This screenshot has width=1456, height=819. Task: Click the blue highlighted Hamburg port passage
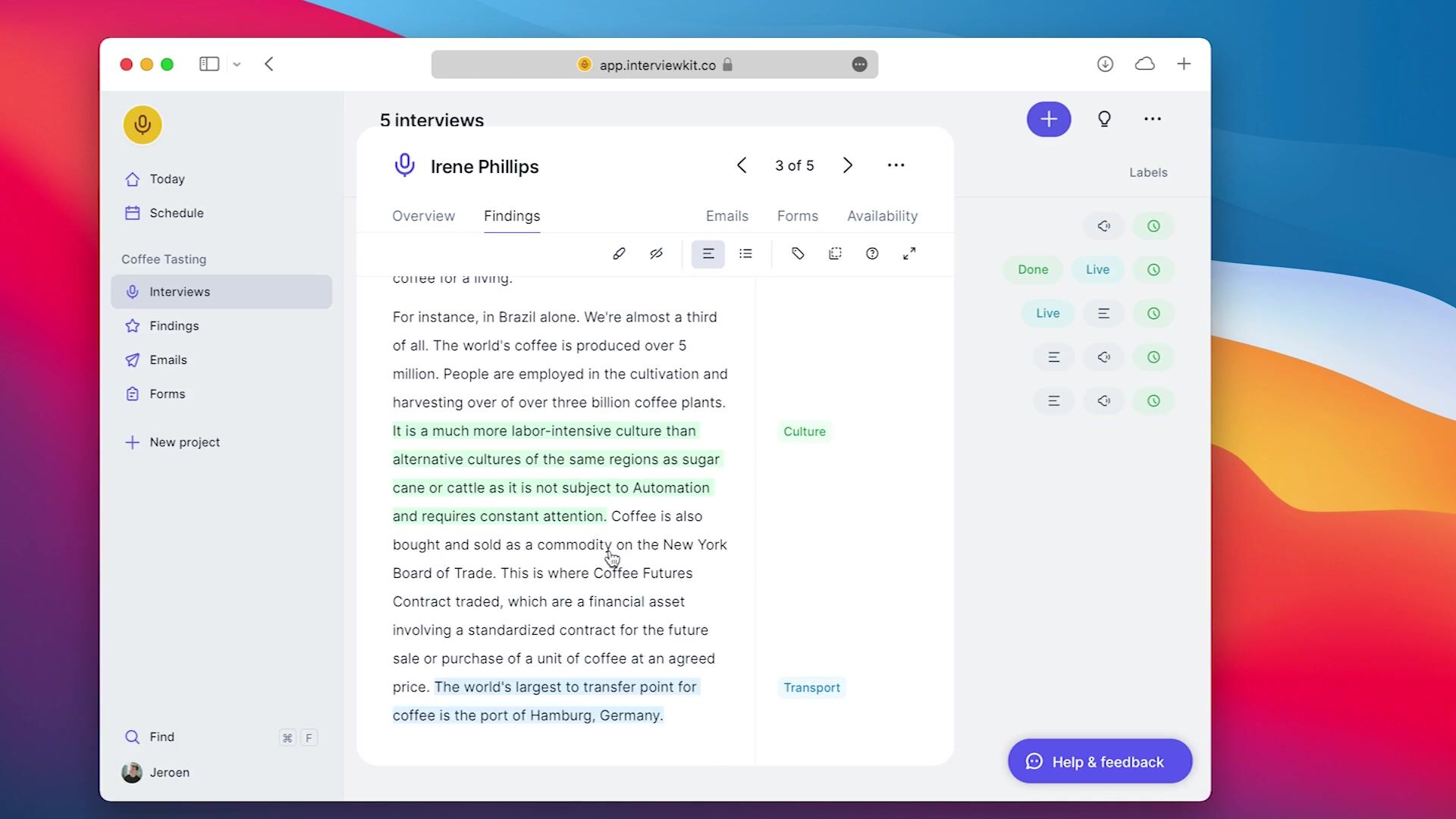tap(547, 701)
